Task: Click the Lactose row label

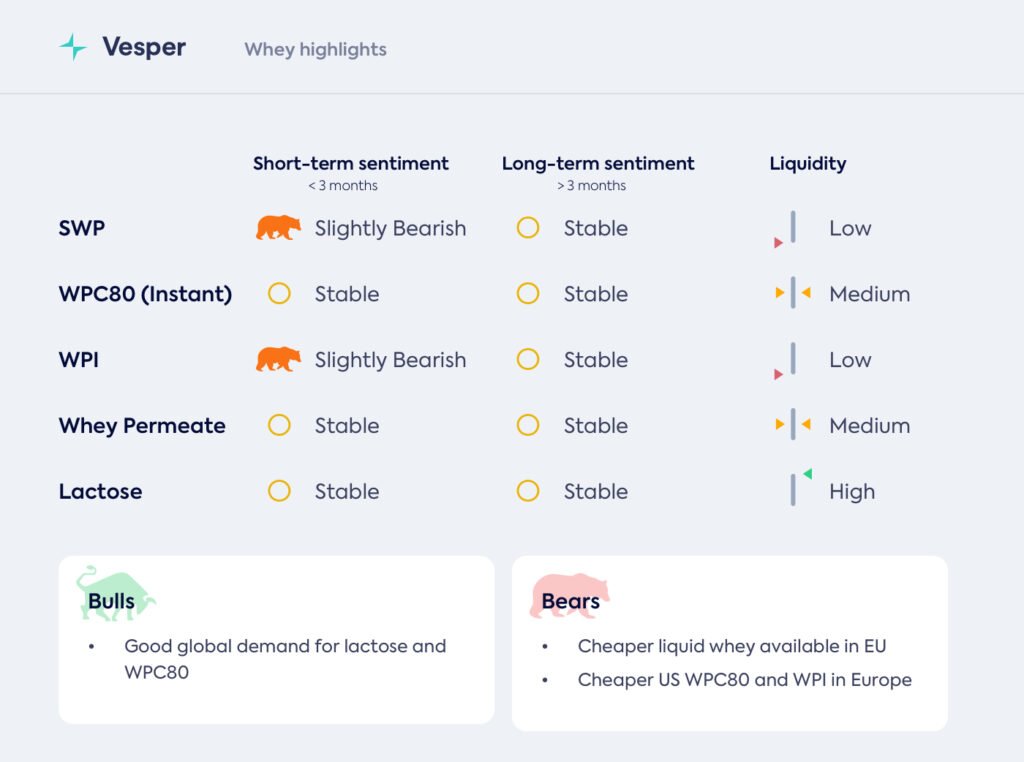Action: [100, 491]
